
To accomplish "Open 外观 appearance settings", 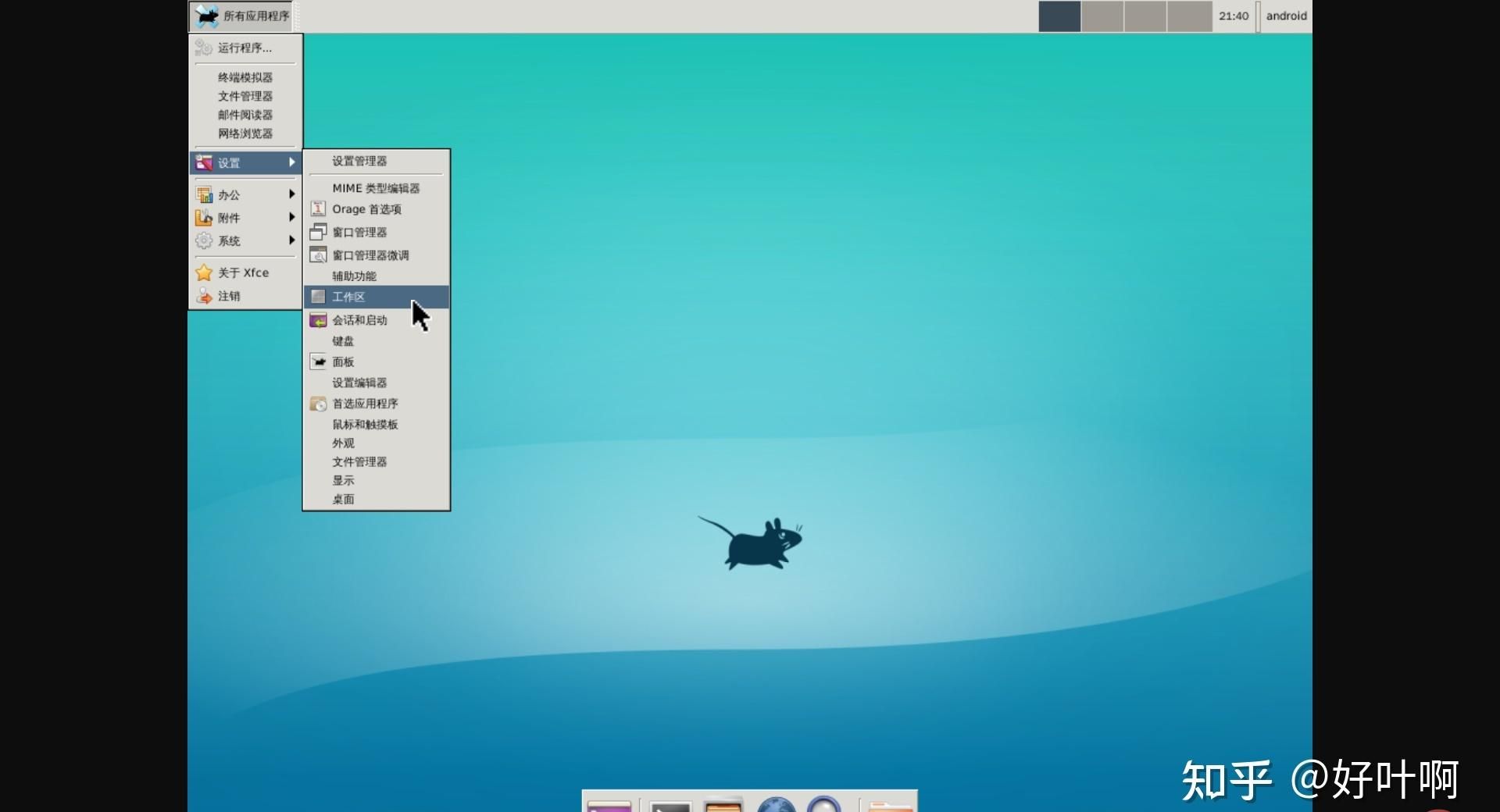I will point(377,443).
